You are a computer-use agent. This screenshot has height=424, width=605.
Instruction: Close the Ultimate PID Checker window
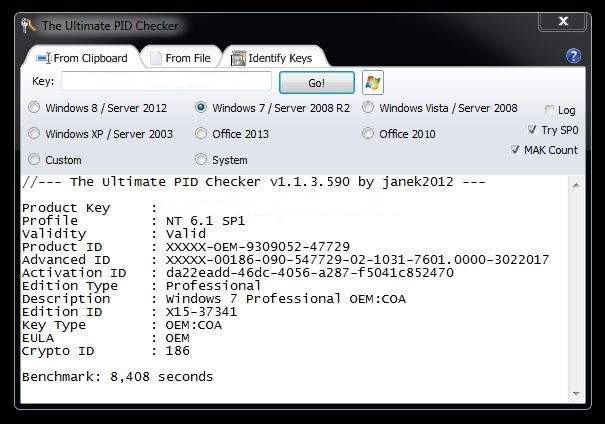563,21
